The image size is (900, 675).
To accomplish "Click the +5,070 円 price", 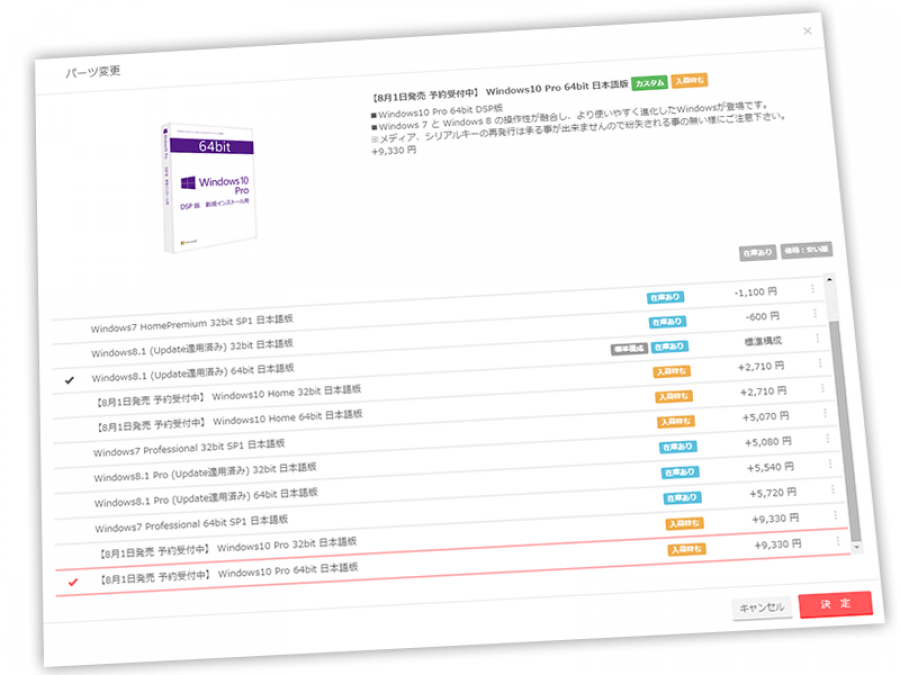I will [x=766, y=417].
